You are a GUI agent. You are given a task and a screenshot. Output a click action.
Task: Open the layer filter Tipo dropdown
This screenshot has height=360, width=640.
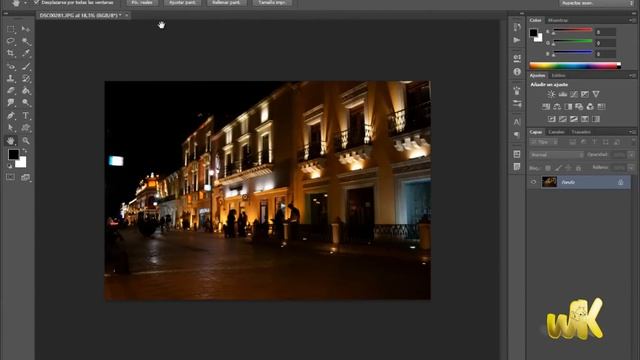pos(544,142)
